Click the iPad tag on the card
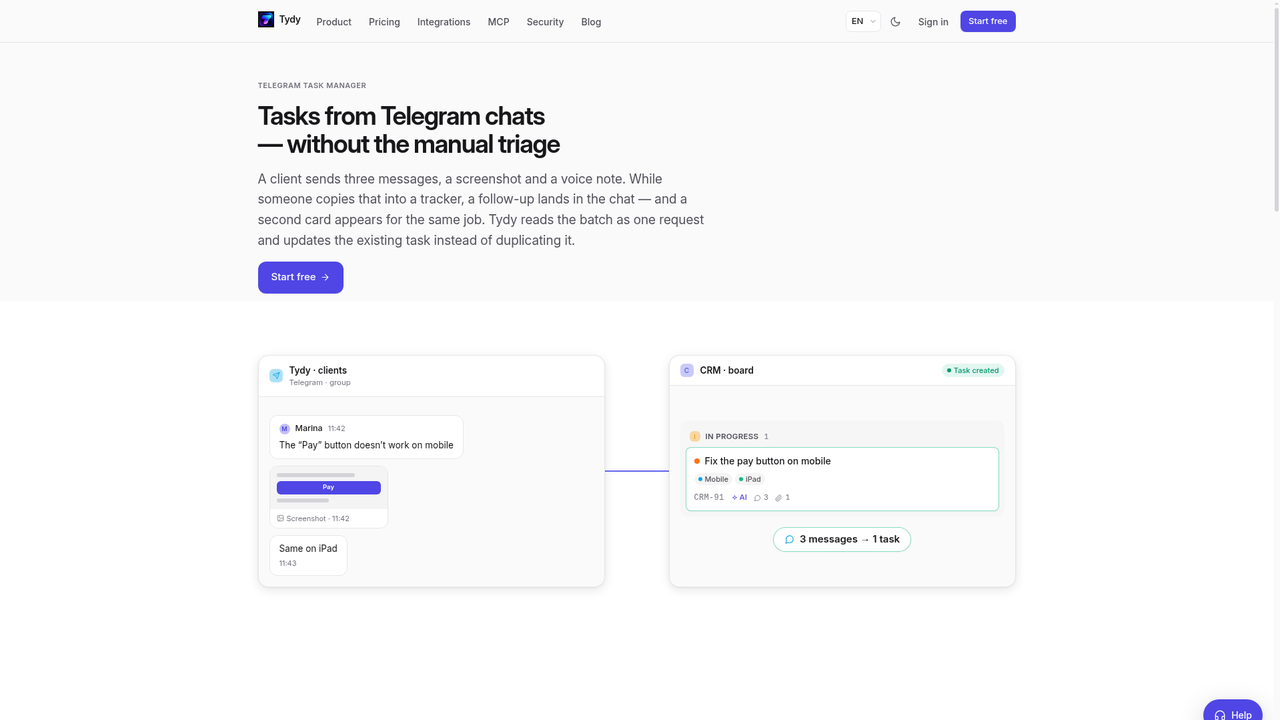 pos(750,479)
